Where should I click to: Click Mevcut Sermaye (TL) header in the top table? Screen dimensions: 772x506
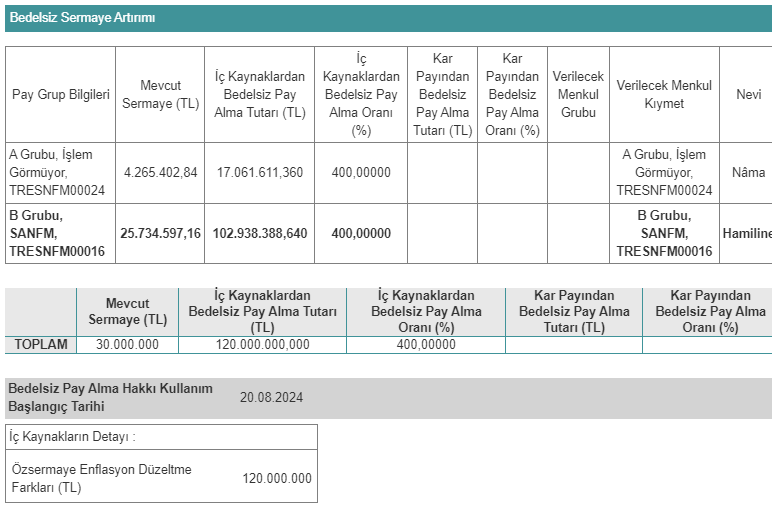160,95
